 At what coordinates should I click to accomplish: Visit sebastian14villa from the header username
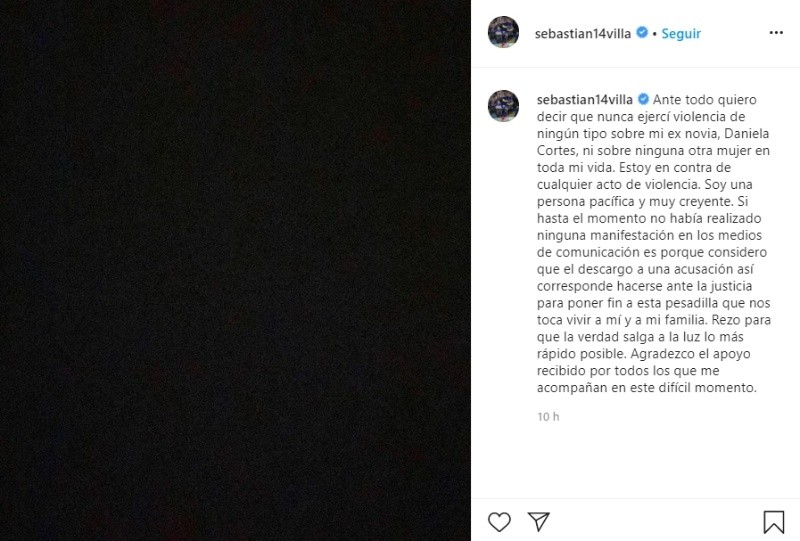[x=583, y=34]
